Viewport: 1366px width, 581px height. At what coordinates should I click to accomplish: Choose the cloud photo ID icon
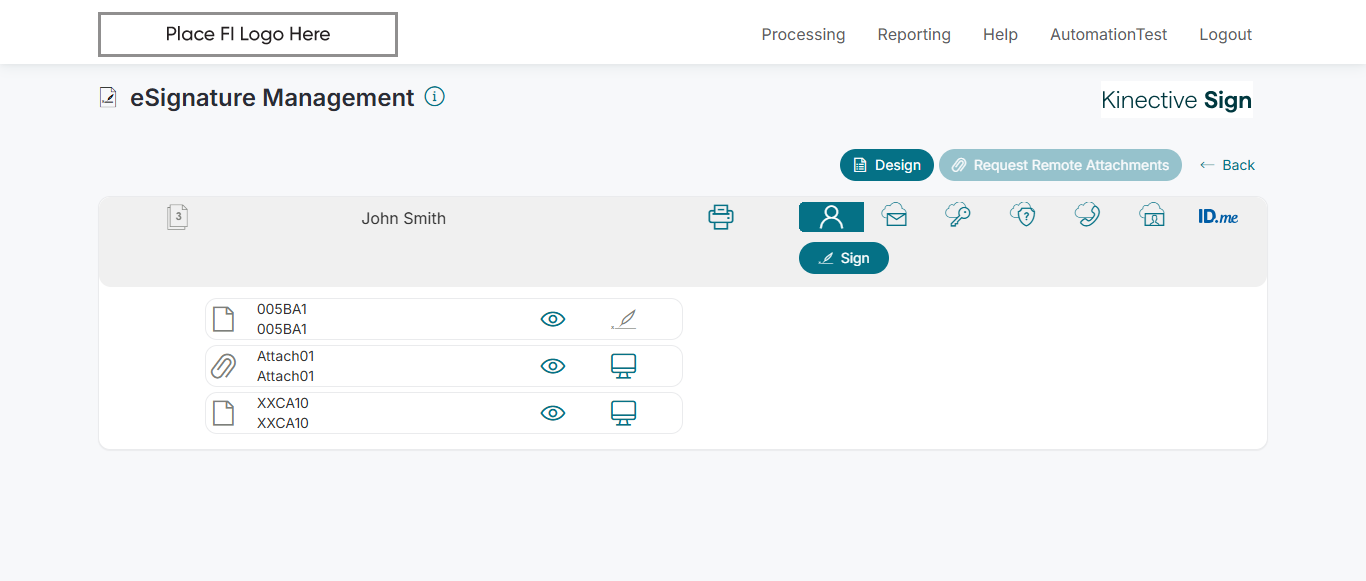point(1152,215)
